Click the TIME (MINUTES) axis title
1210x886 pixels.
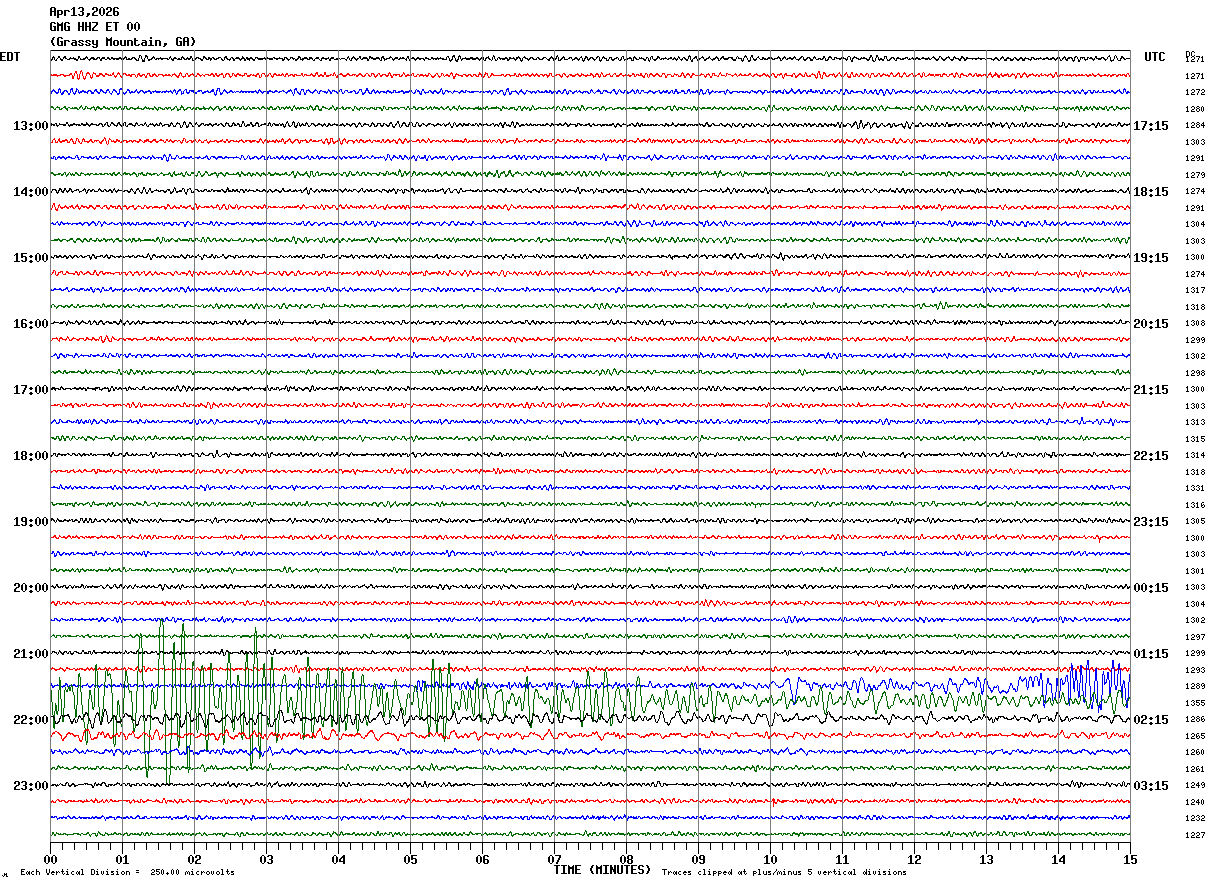602,870
